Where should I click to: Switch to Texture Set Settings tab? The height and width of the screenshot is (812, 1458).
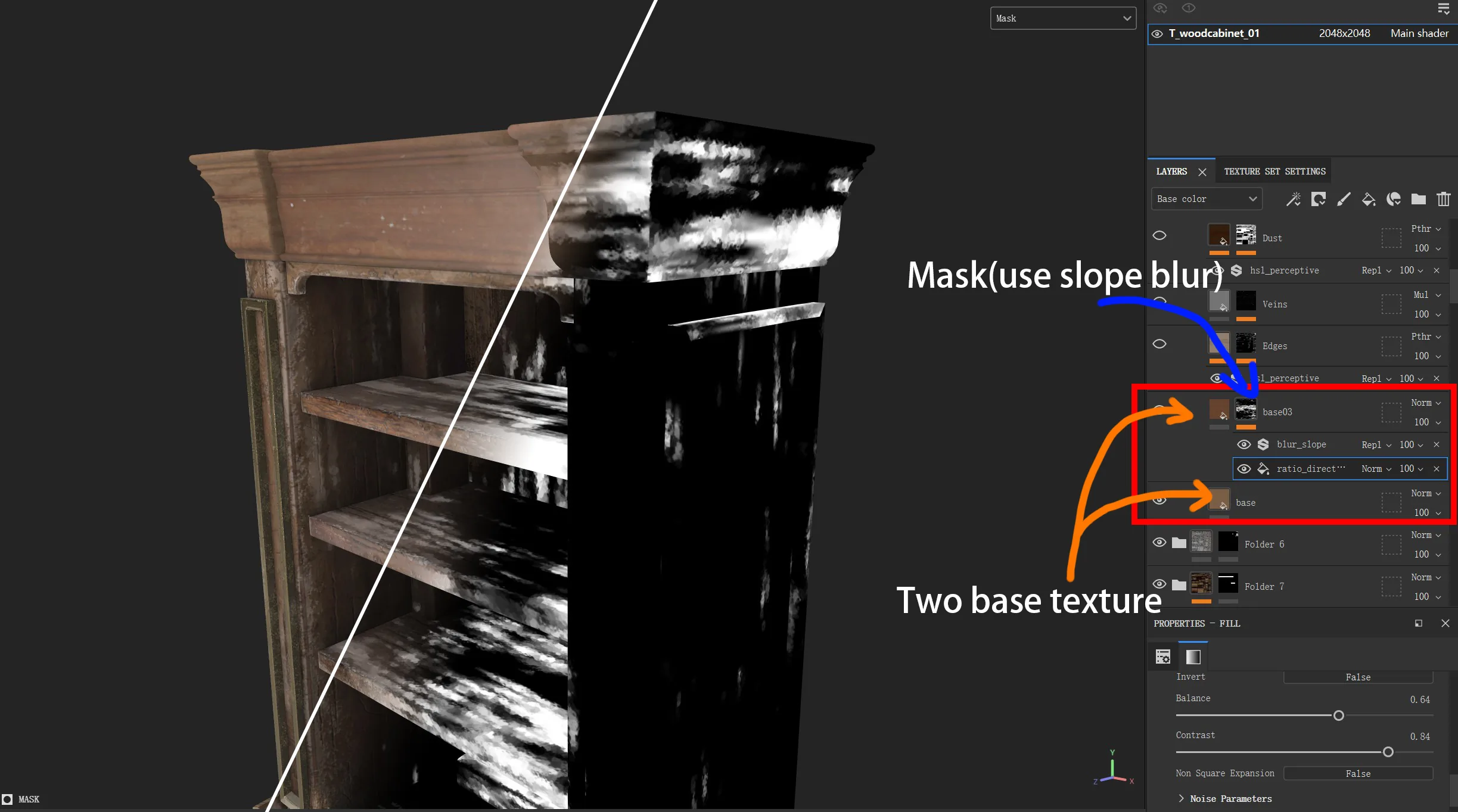tap(1274, 172)
